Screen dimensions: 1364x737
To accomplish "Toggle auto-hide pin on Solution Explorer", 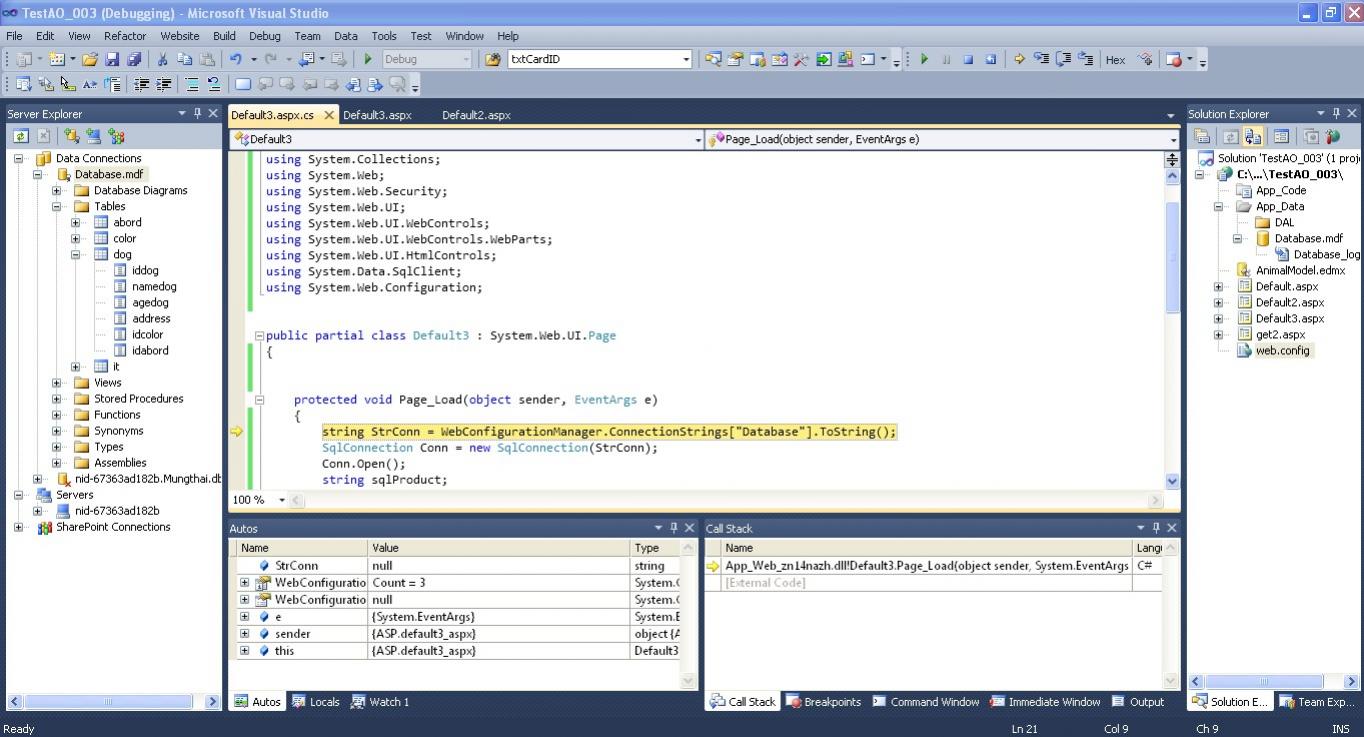I will (1336, 113).
